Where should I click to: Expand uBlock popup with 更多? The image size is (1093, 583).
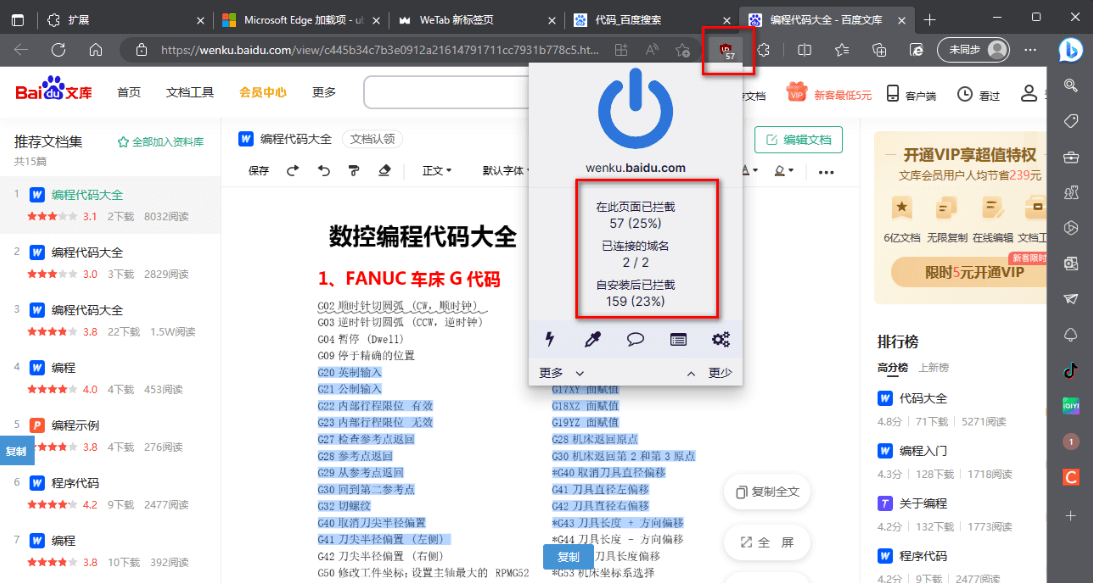point(561,373)
